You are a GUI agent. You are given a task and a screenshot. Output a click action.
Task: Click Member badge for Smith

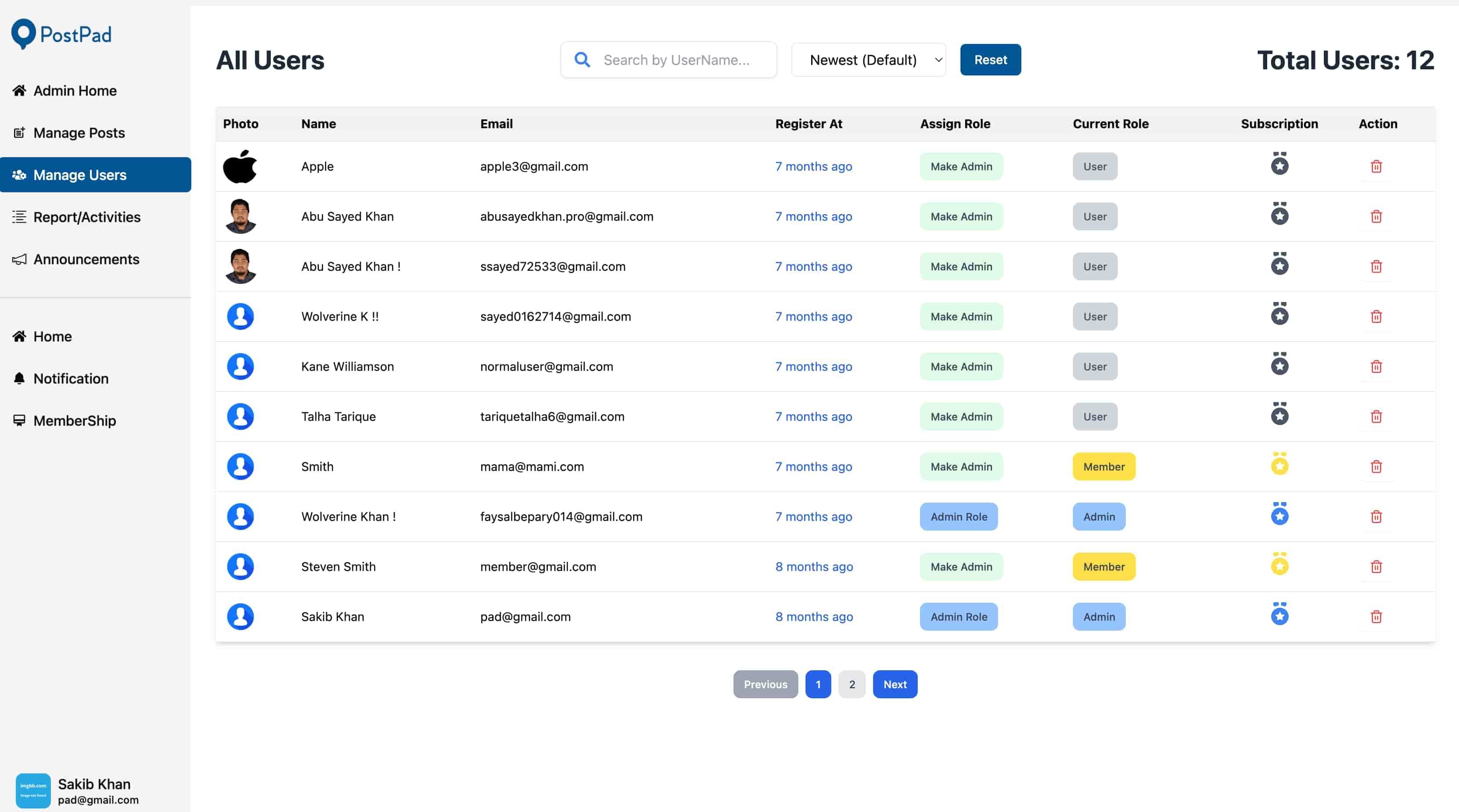1104,467
